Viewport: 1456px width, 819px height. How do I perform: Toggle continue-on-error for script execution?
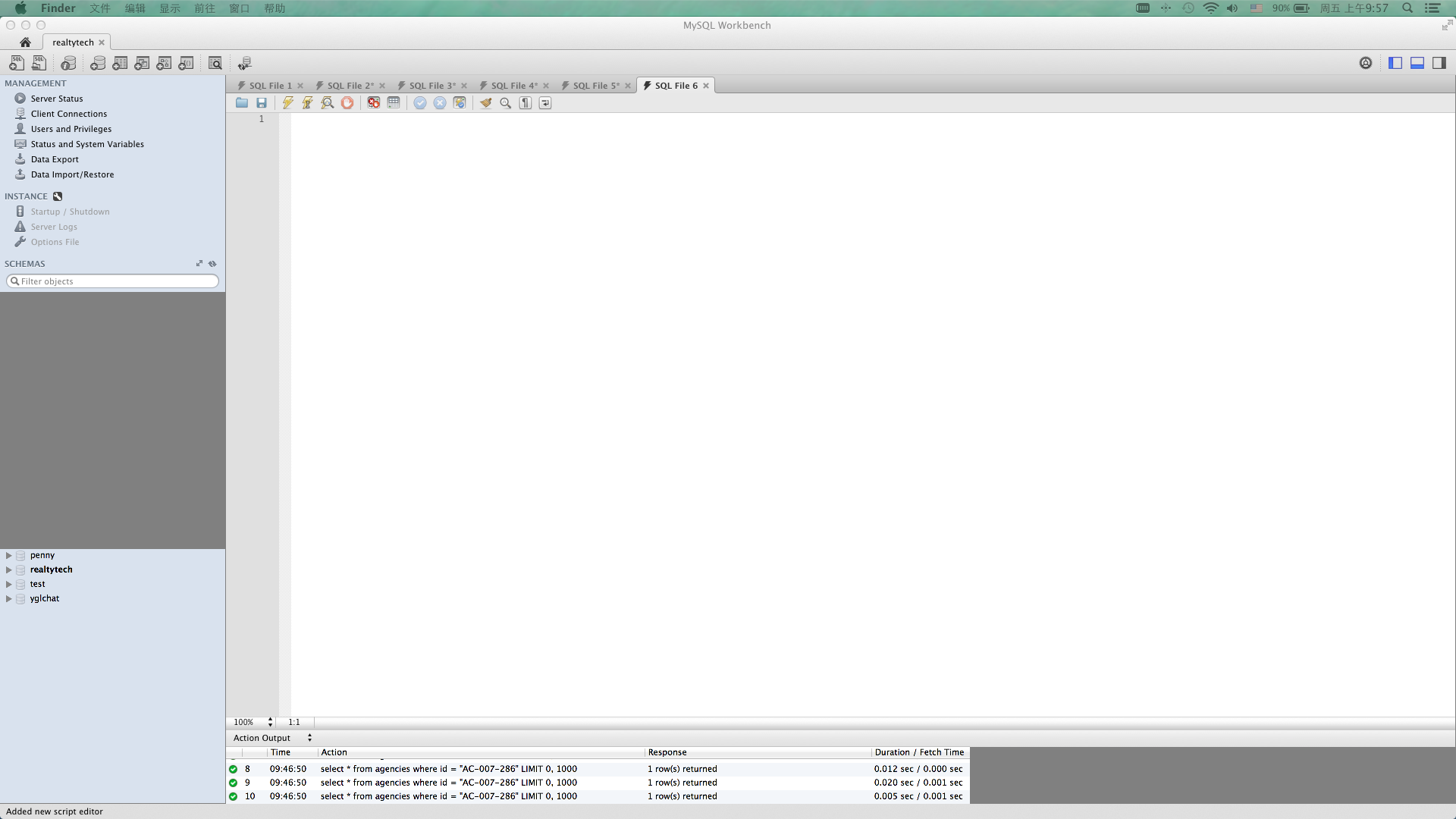pyautogui.click(x=374, y=103)
